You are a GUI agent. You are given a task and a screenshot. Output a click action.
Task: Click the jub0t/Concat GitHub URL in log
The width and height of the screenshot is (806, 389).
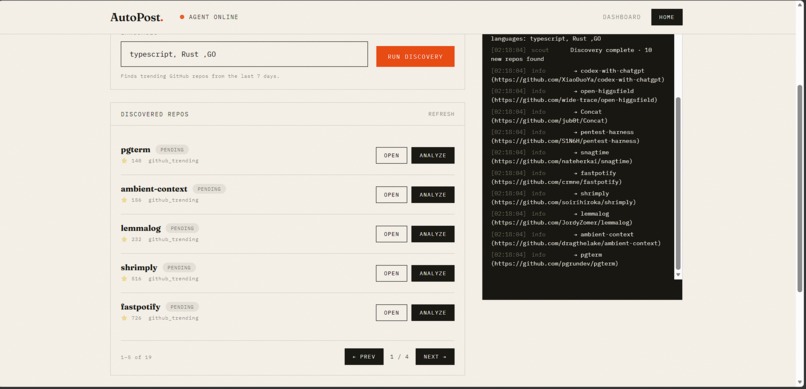coord(549,121)
